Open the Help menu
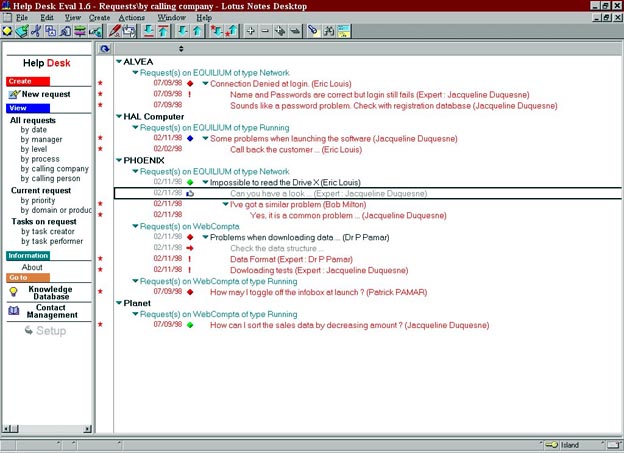 click(x=204, y=18)
